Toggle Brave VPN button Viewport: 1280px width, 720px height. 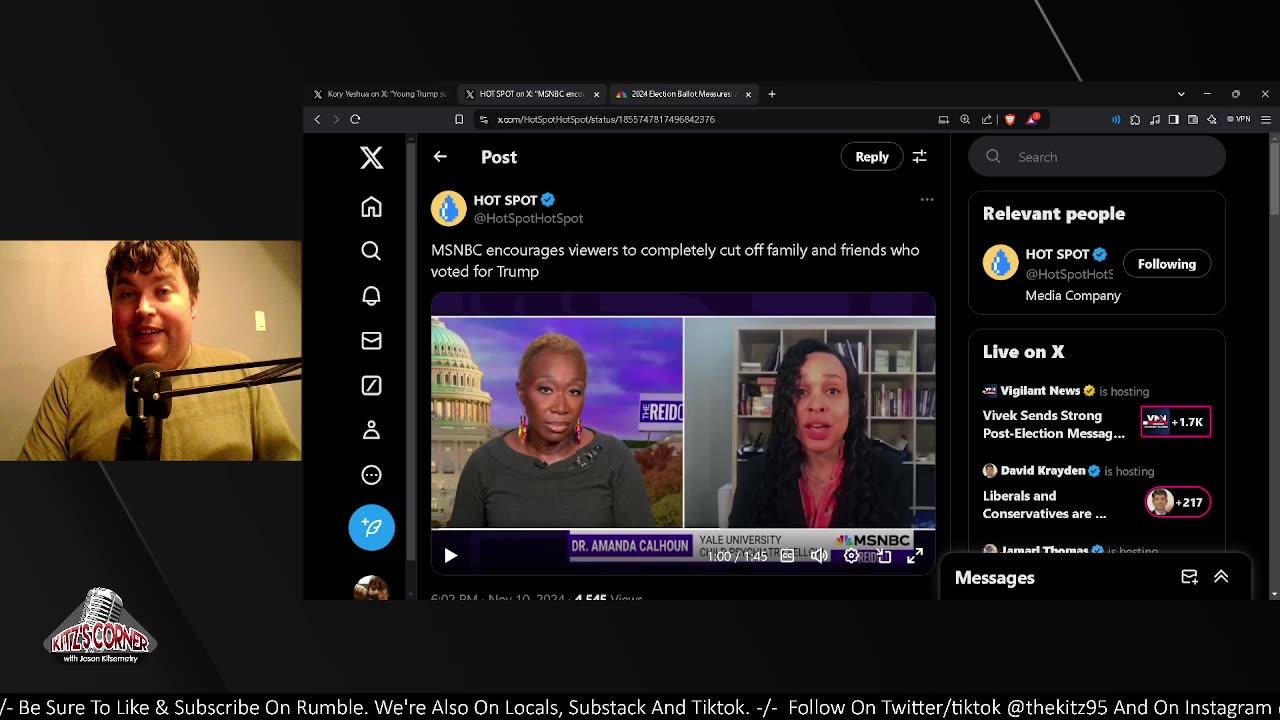click(1240, 119)
